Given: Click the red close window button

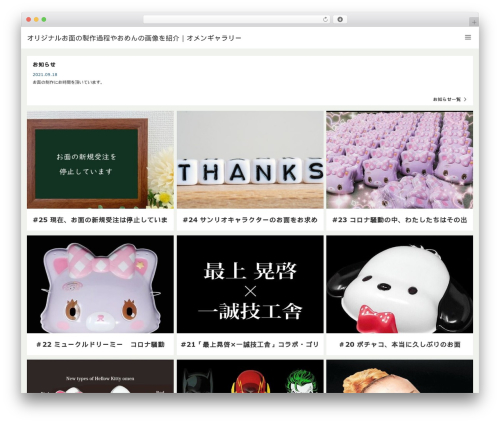Looking at the screenshot, I should click(x=29, y=20).
